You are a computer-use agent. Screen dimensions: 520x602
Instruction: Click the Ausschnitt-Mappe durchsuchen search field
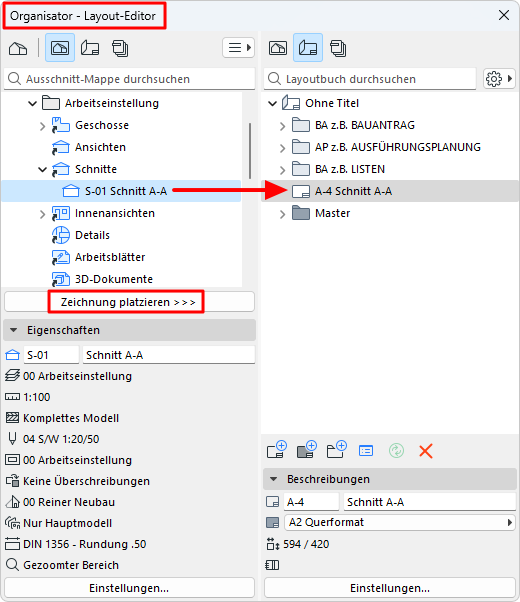129,79
